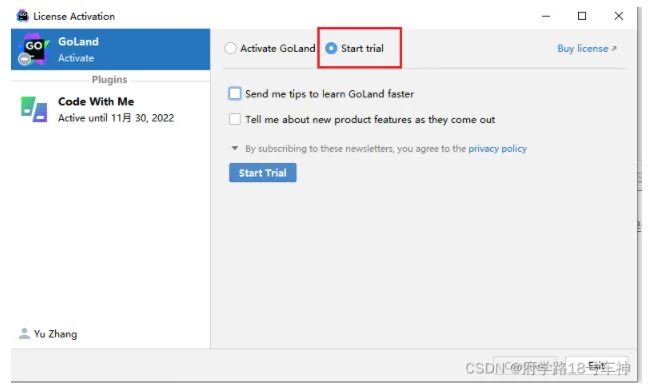
Task: Select Code With Me plugin entry
Action: click(x=111, y=109)
